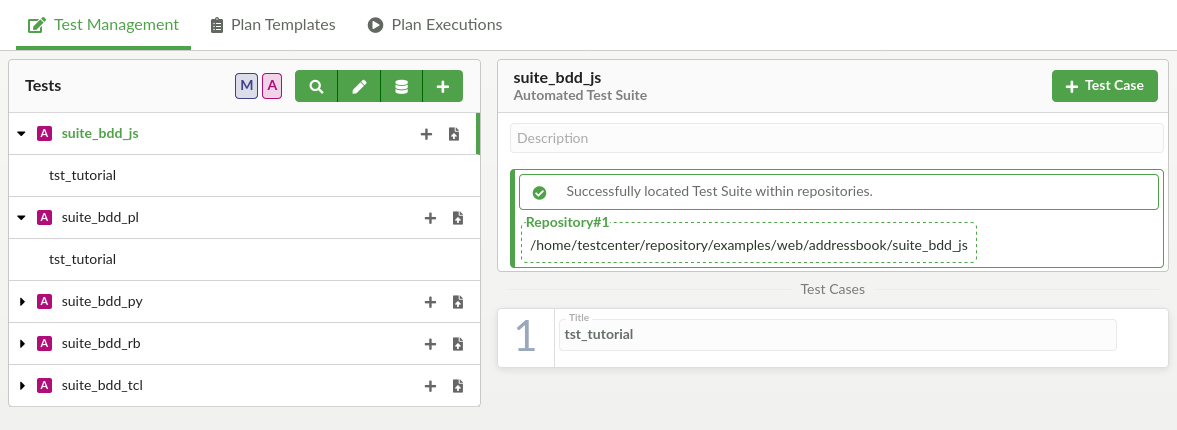The image size is (1177, 430).
Task: Toggle the M manual tests filter
Action: [x=246, y=86]
